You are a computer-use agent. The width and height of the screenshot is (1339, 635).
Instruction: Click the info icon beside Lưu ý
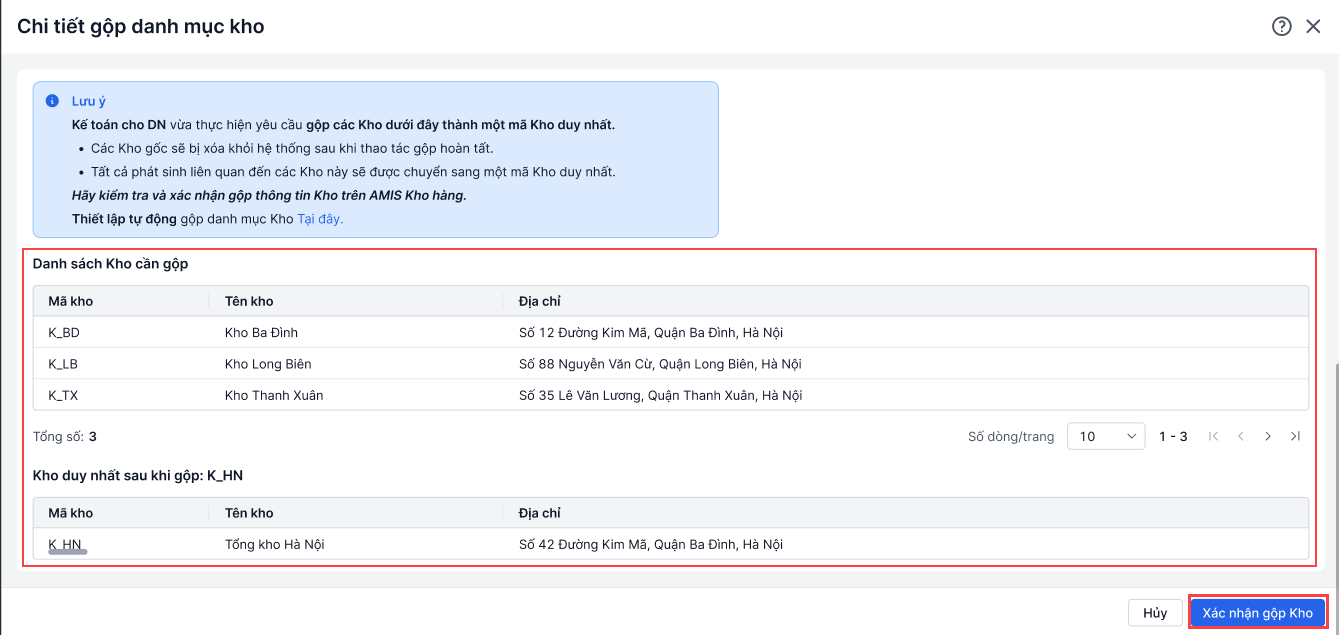52,101
